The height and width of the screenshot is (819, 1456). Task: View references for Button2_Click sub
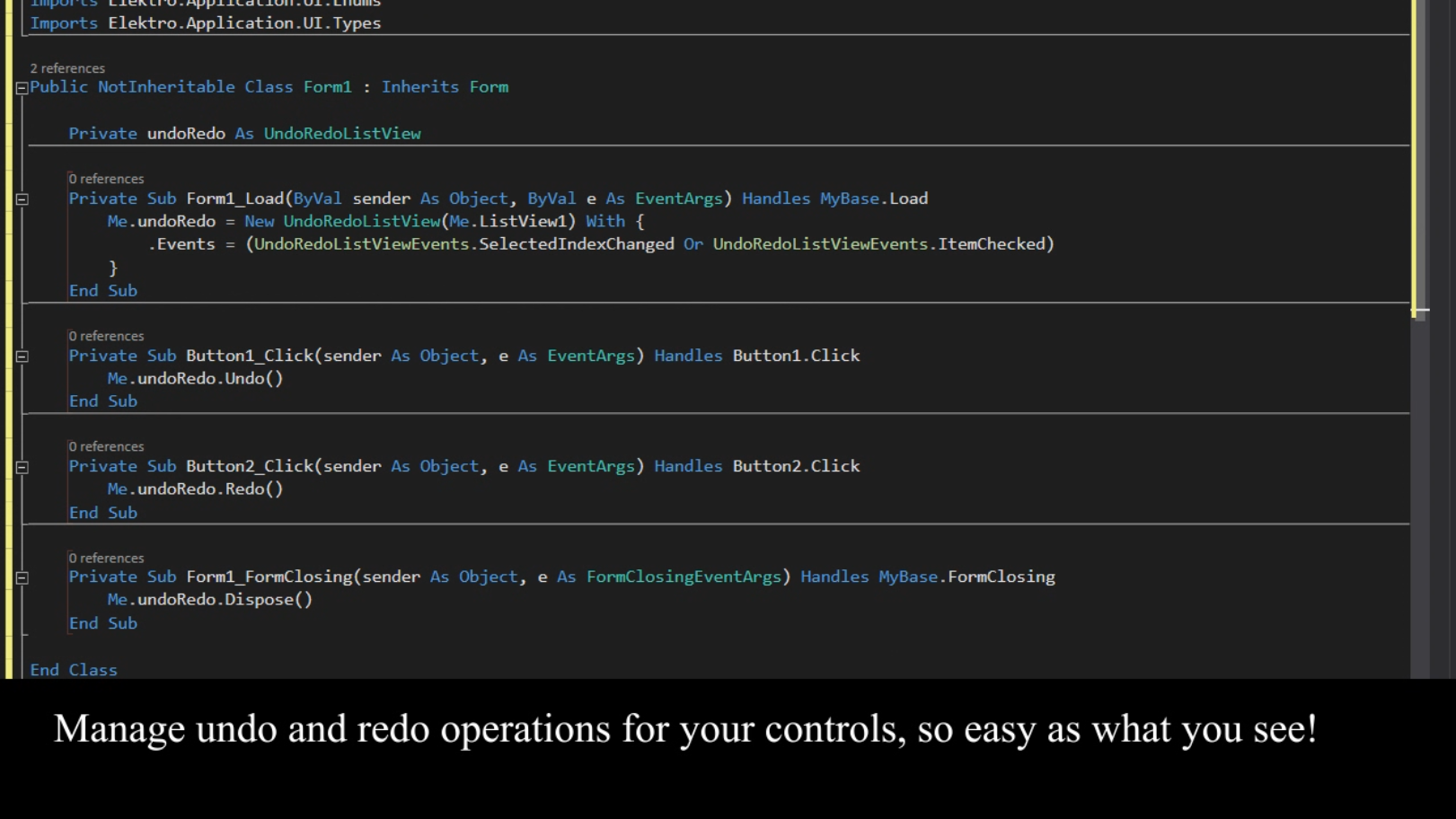click(106, 445)
